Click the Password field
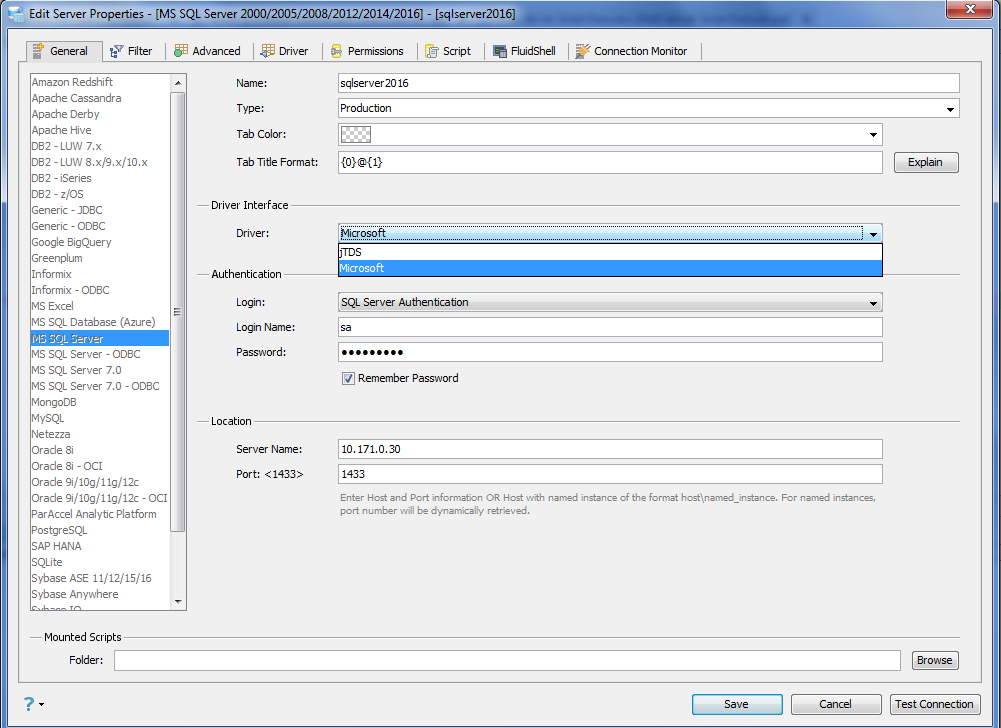Image resolution: width=1001 pixels, height=728 pixels. tap(610, 352)
